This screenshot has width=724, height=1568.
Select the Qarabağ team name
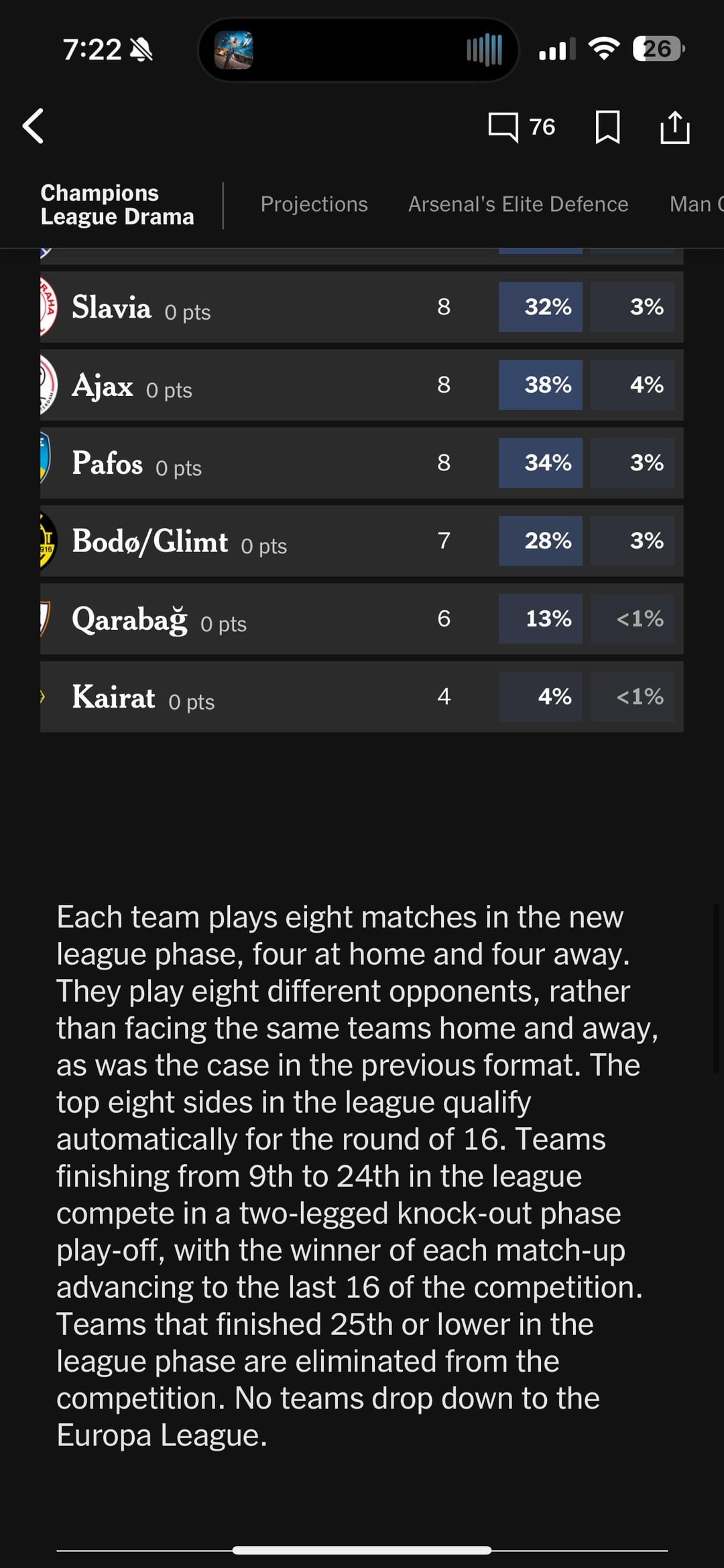pos(129,619)
